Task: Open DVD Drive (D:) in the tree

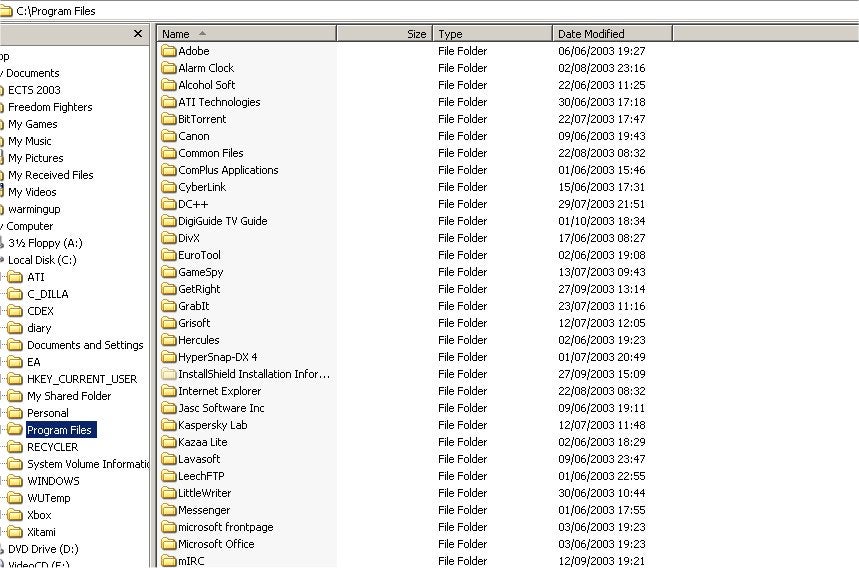Action: [43, 549]
